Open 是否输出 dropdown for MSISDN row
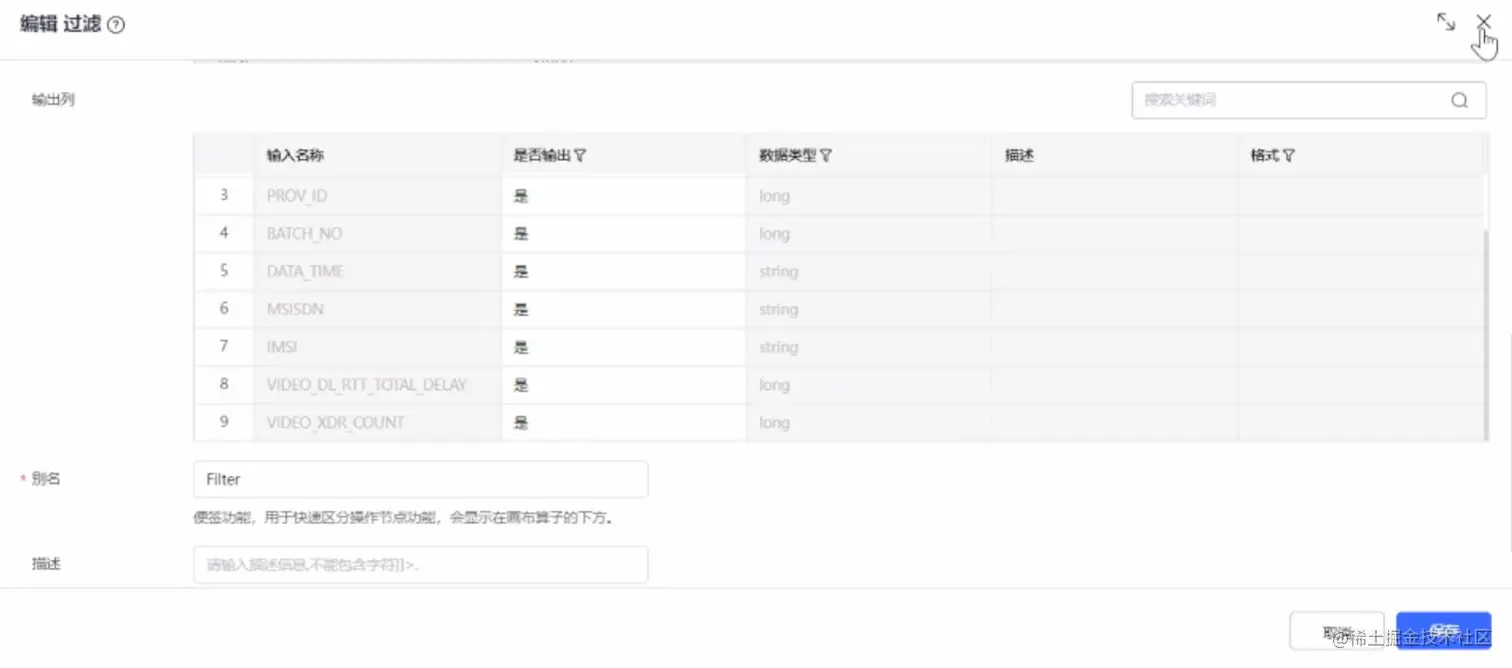The height and width of the screenshot is (668, 1512). click(624, 310)
